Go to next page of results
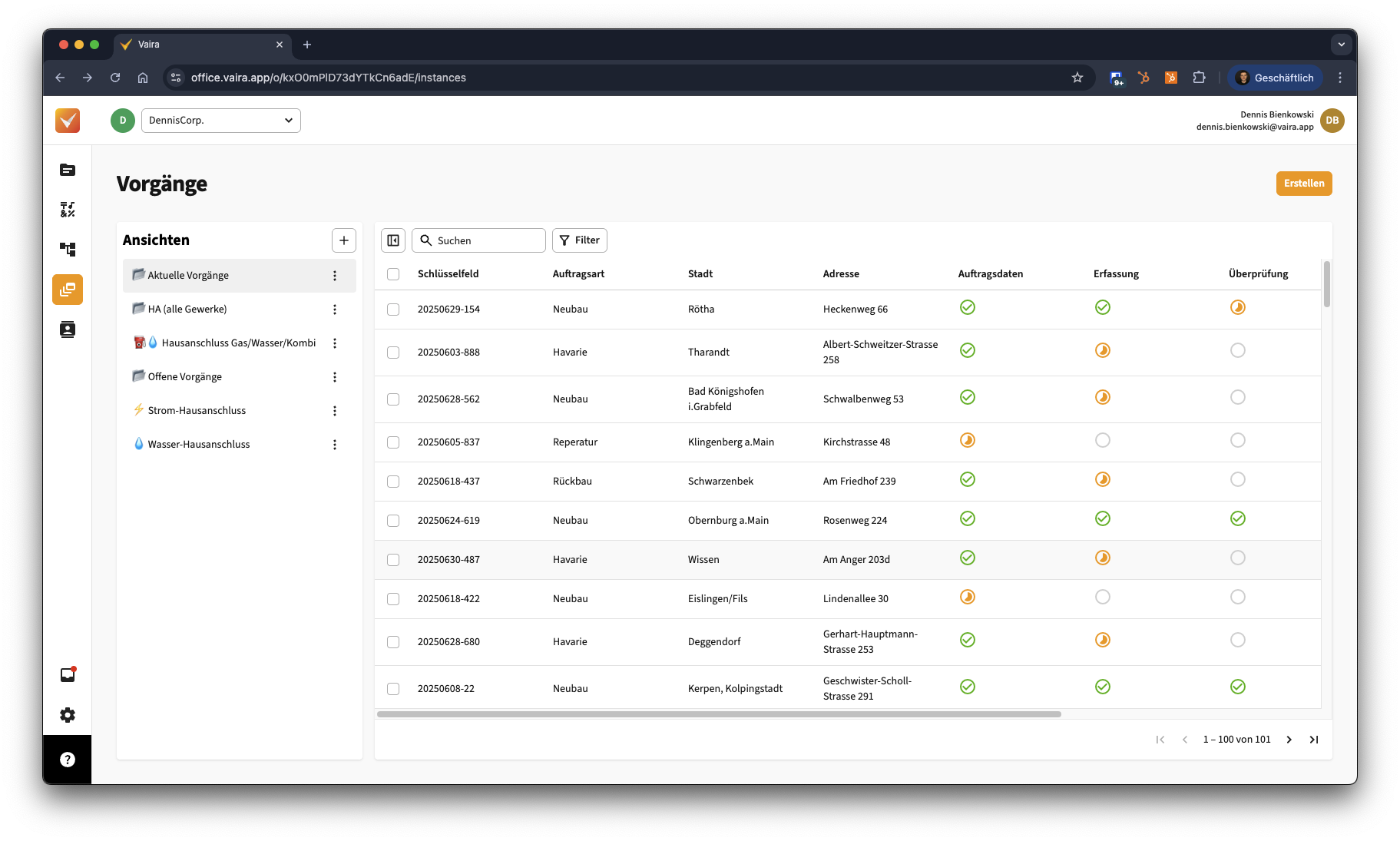 point(1289,740)
